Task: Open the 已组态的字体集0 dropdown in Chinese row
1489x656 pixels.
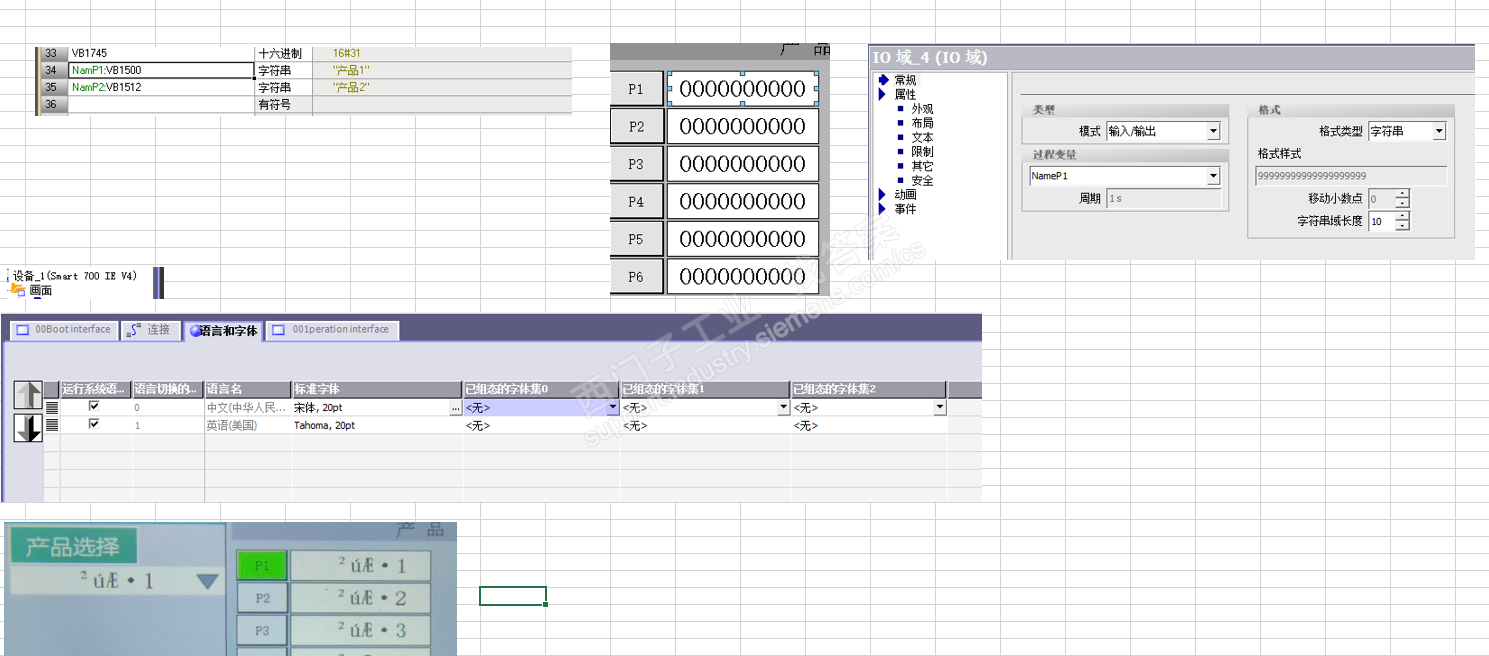Action: 612,408
